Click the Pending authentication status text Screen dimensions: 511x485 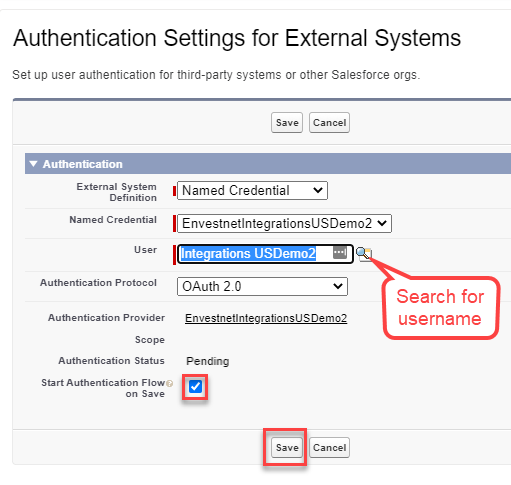pyautogui.click(x=208, y=361)
